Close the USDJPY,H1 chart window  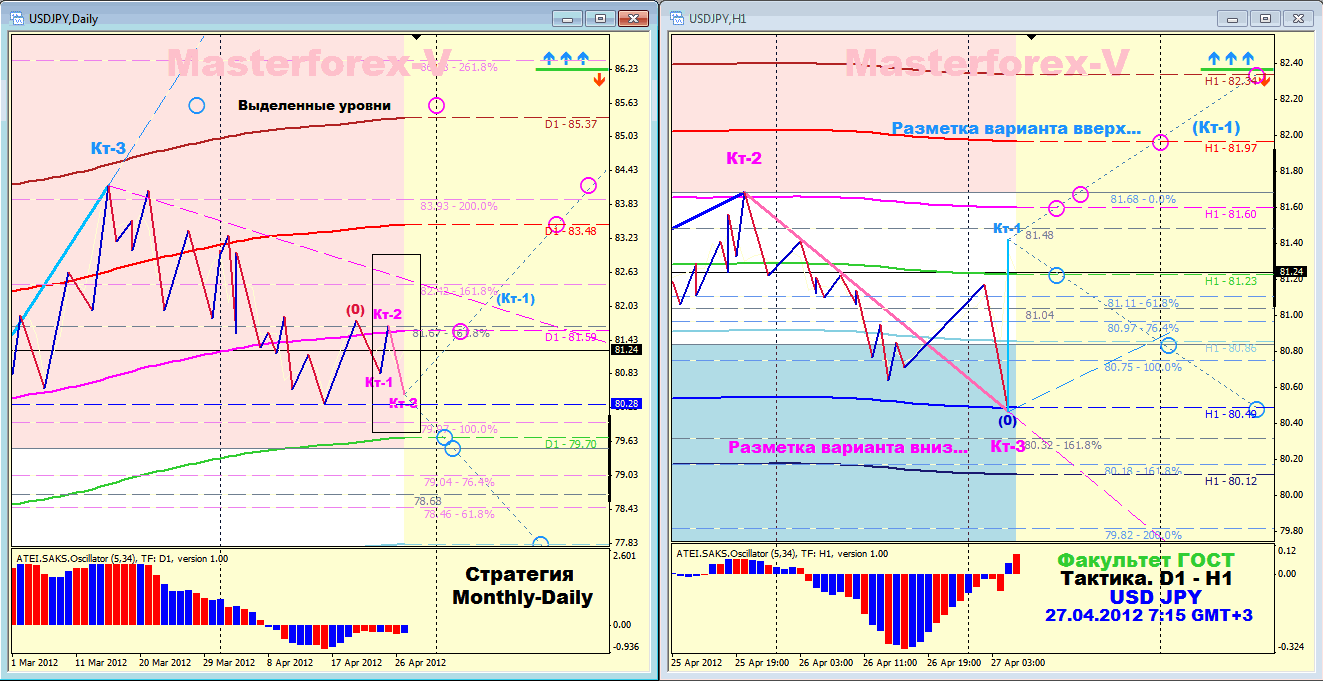[x=1298, y=18]
